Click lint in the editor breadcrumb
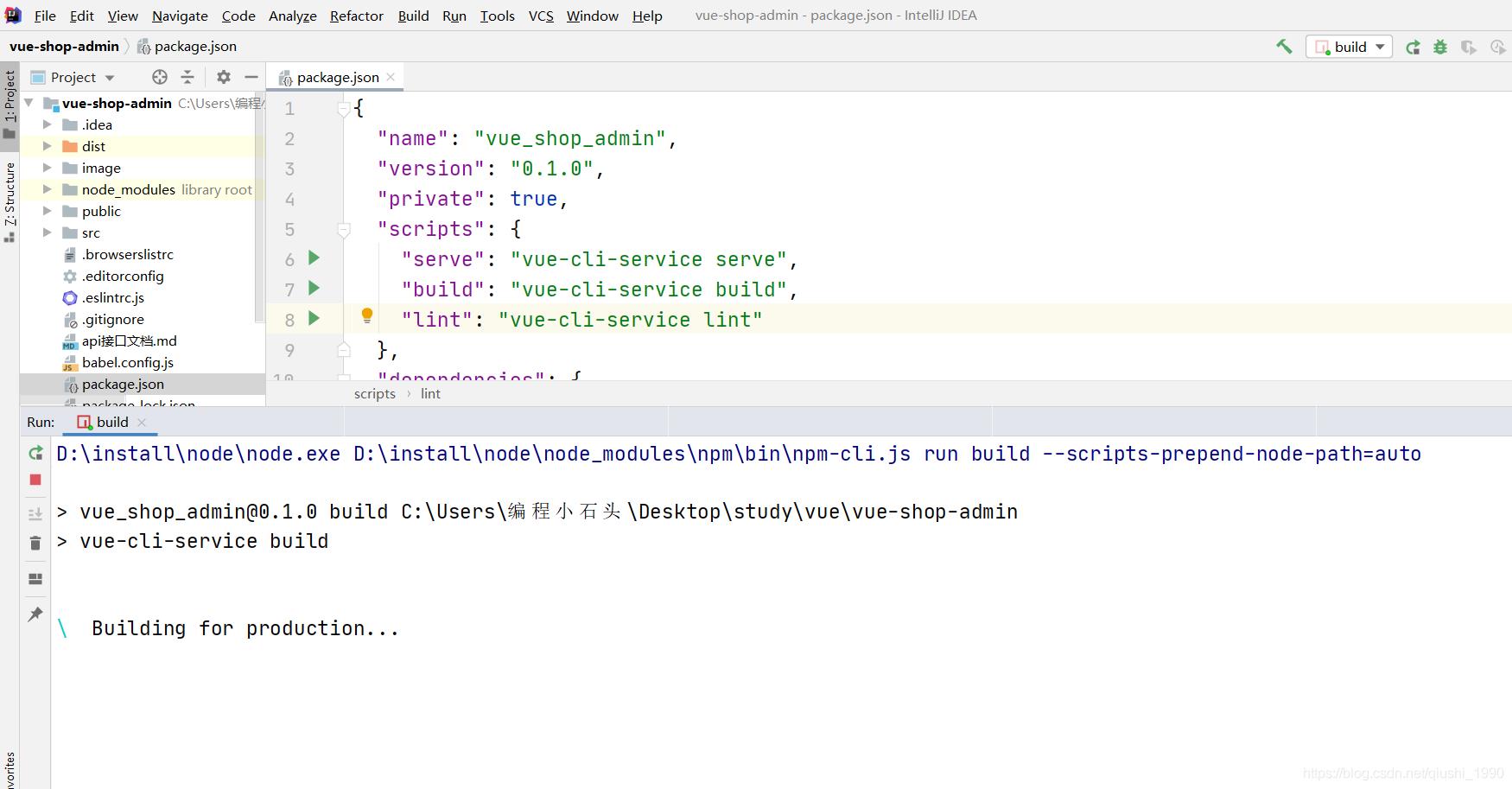The height and width of the screenshot is (789, 1512). (430, 393)
